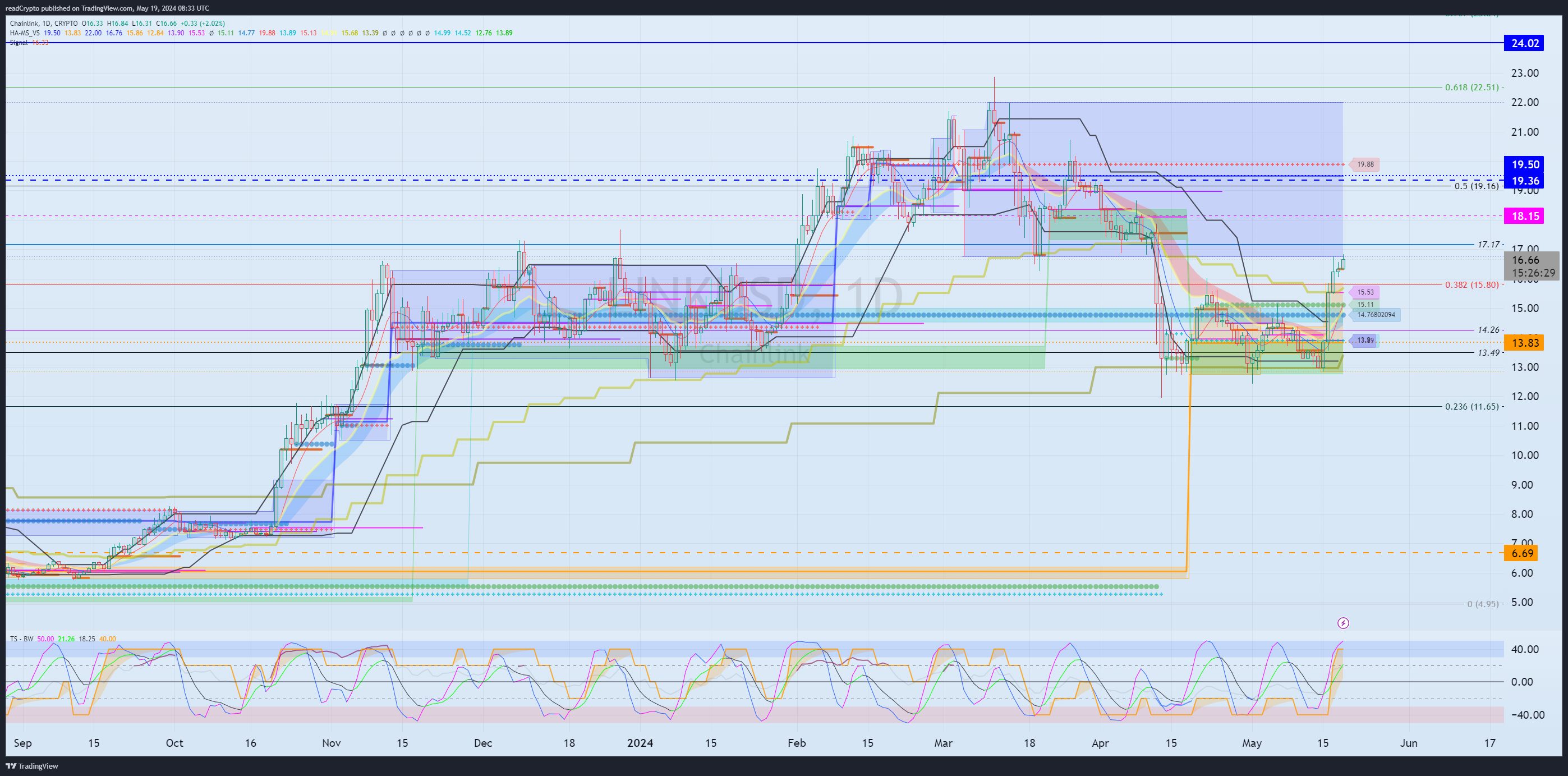The height and width of the screenshot is (776, 1568).
Task: Click the 23.00 price axis tick
Action: tap(1525, 73)
